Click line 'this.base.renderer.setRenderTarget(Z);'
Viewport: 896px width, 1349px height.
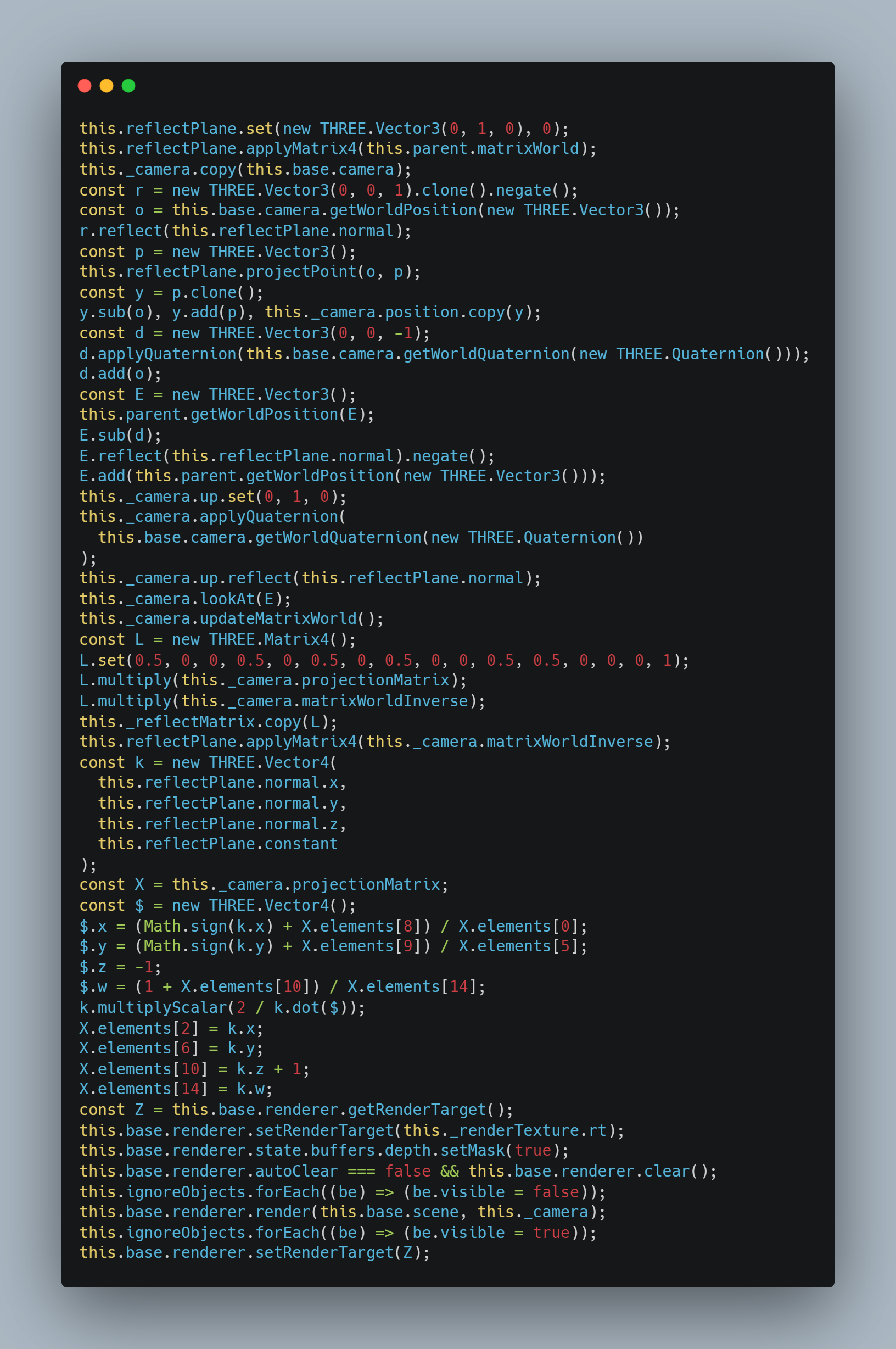pyautogui.click(x=254, y=1253)
